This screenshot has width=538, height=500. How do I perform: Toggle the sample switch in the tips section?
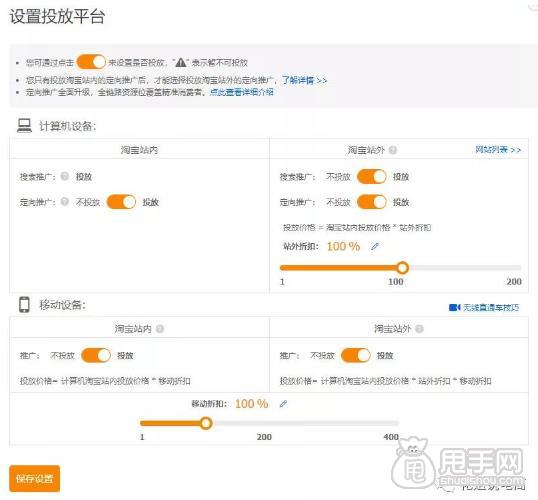(x=91, y=62)
